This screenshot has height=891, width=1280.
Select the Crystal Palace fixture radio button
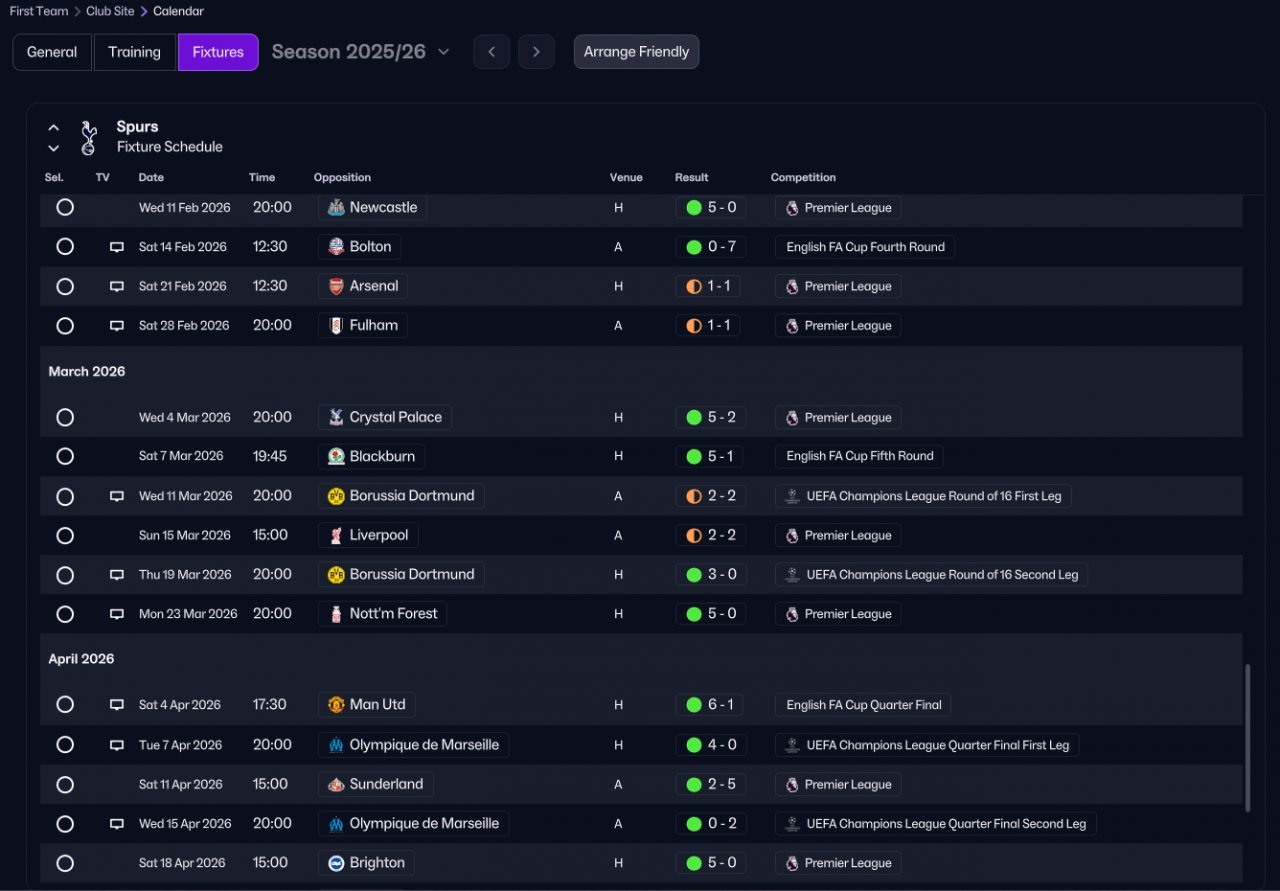[x=65, y=417]
